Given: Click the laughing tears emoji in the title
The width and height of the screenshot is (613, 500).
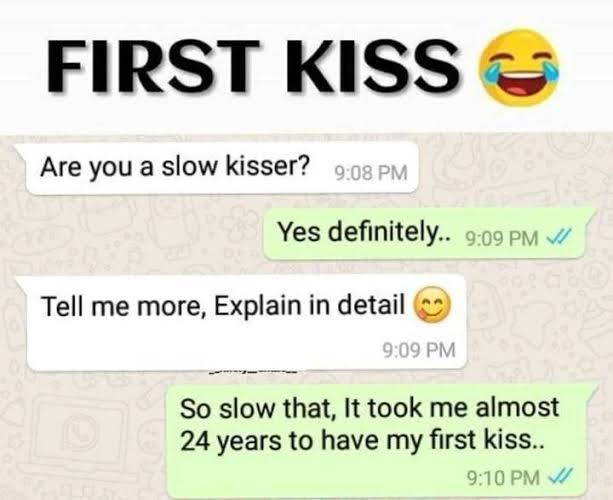Looking at the screenshot, I should 519,67.
